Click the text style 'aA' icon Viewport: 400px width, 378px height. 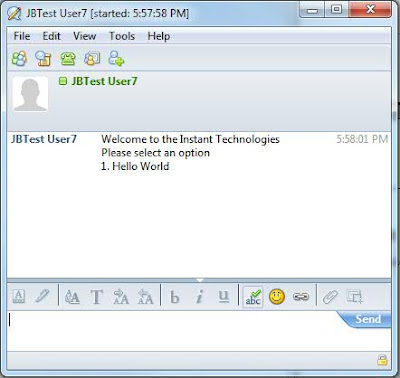tap(72, 296)
